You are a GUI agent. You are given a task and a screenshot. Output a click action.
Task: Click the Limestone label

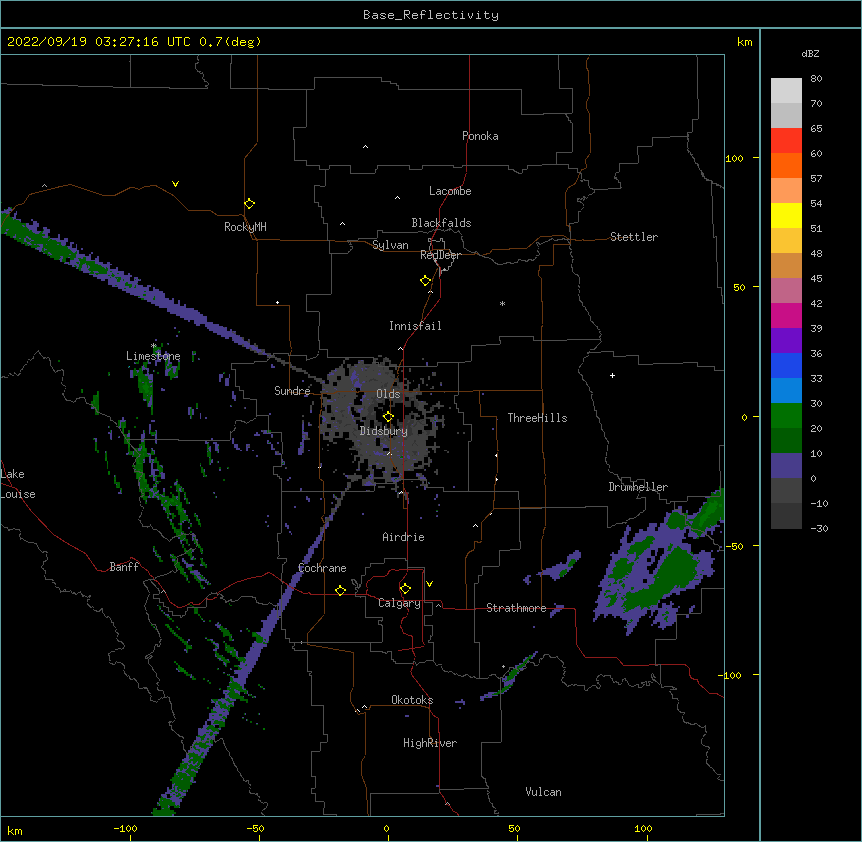pos(153,356)
